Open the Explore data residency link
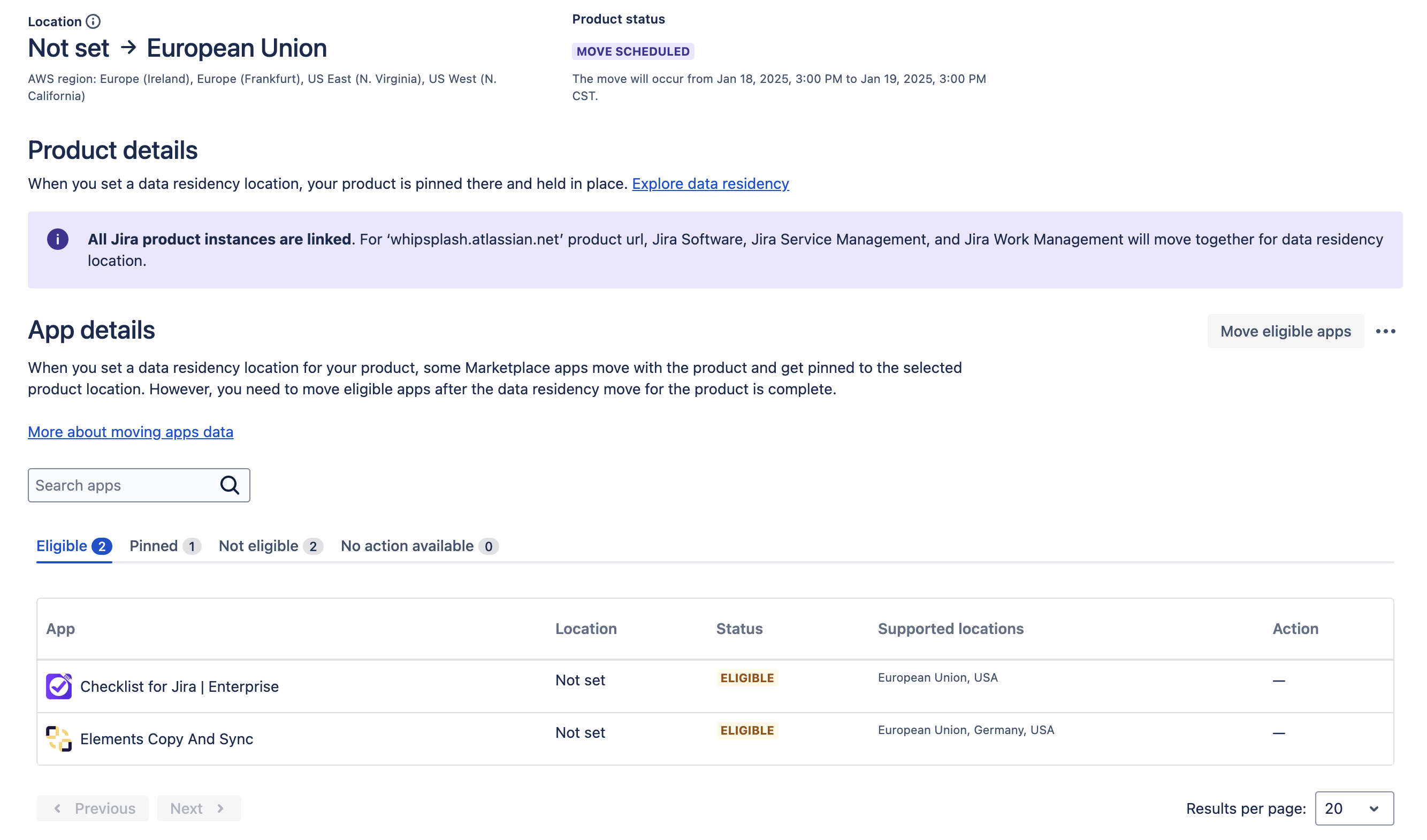1427x840 pixels. point(710,184)
